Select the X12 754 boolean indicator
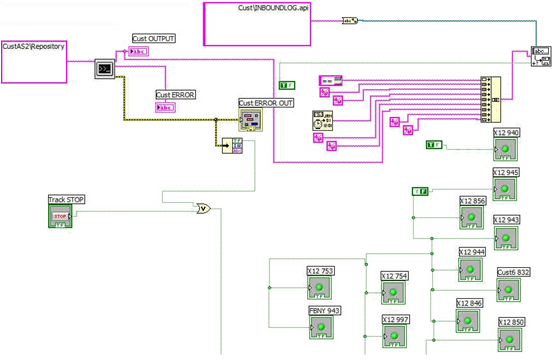Image resolution: width=560 pixels, height=360 pixels. click(x=393, y=293)
